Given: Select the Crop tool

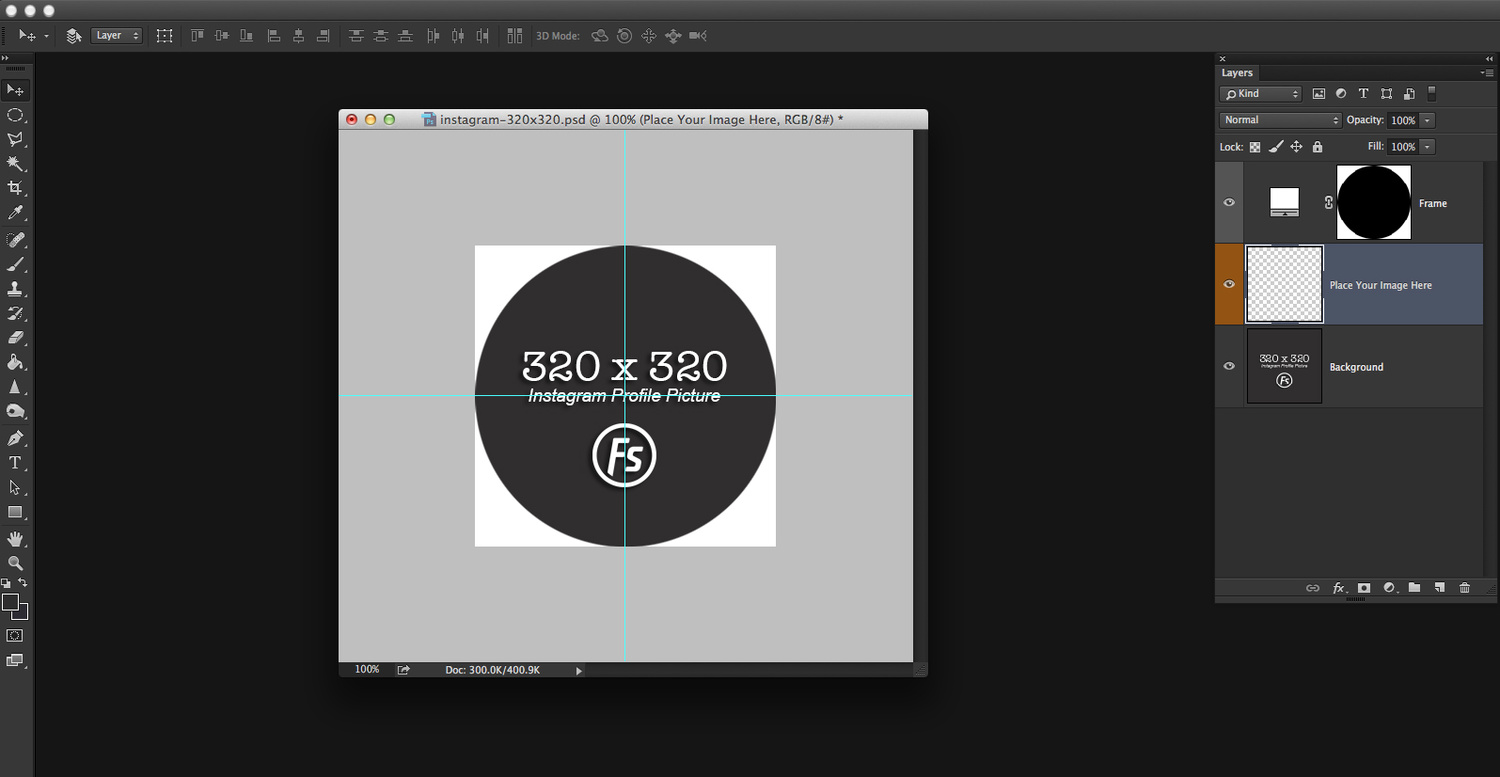Looking at the screenshot, I should tap(15, 188).
